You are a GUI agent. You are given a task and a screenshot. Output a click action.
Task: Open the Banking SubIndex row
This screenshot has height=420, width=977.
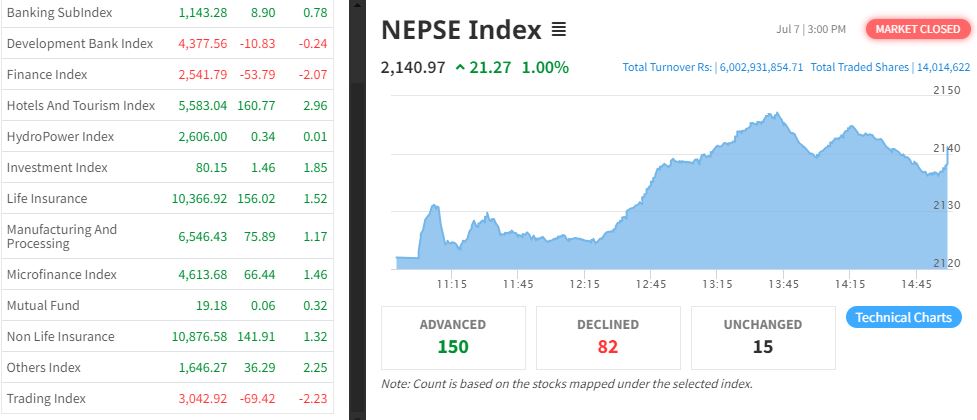[59, 12]
